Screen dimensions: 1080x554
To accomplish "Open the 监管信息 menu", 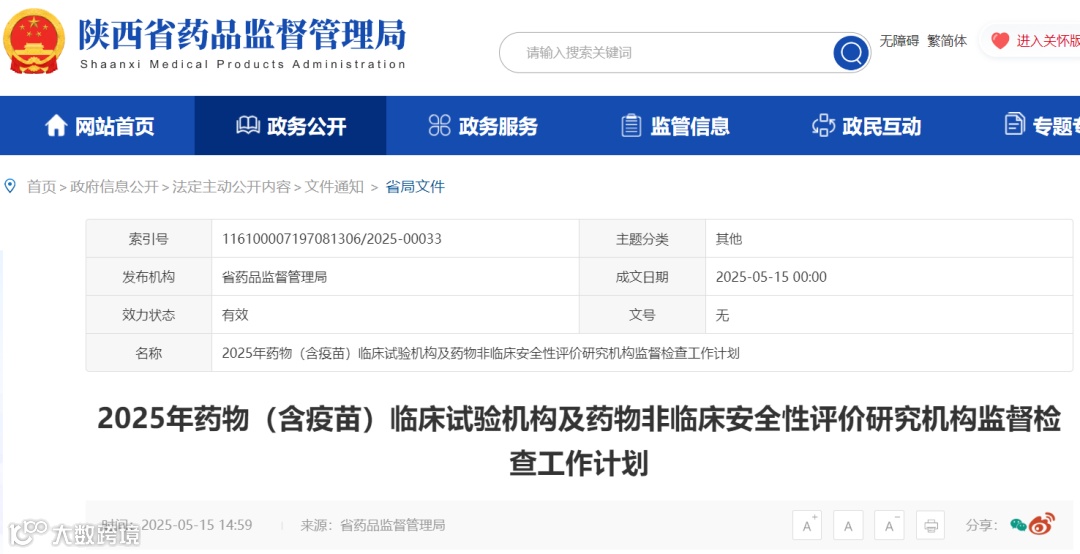I will pos(674,125).
